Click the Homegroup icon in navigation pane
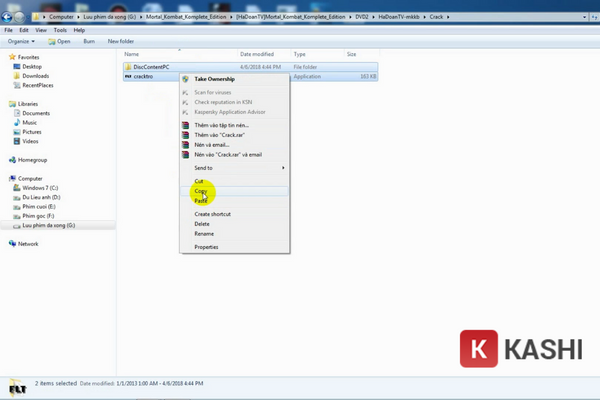600x400 pixels. tap(11, 159)
